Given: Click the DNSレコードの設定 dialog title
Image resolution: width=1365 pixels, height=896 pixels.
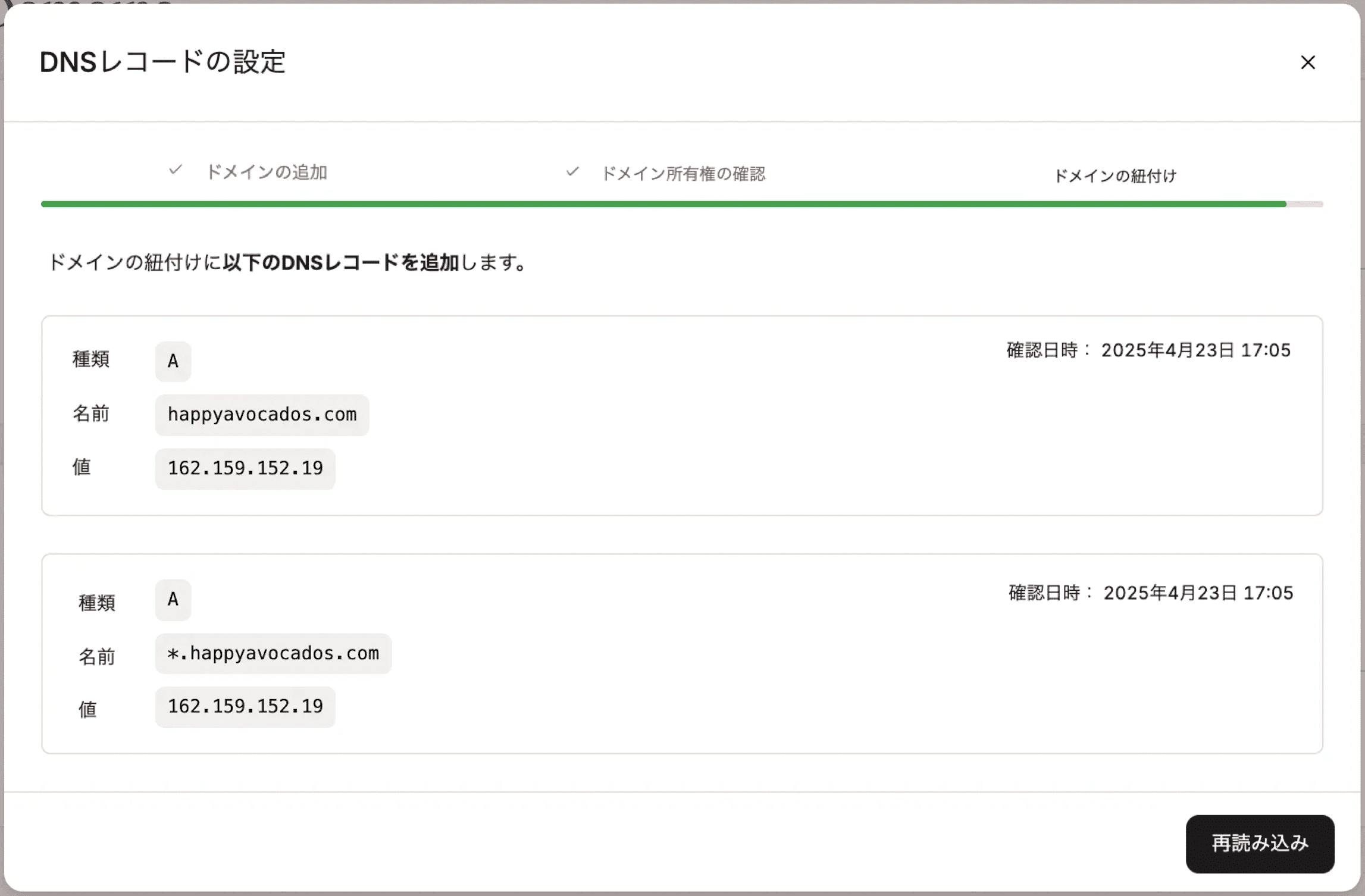Looking at the screenshot, I should (162, 62).
